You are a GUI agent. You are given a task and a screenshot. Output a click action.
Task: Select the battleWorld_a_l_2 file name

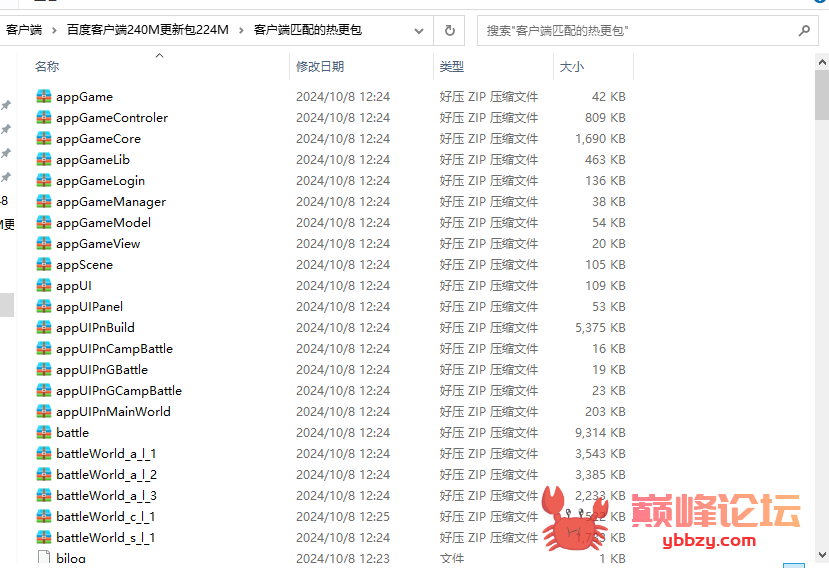(x=106, y=474)
